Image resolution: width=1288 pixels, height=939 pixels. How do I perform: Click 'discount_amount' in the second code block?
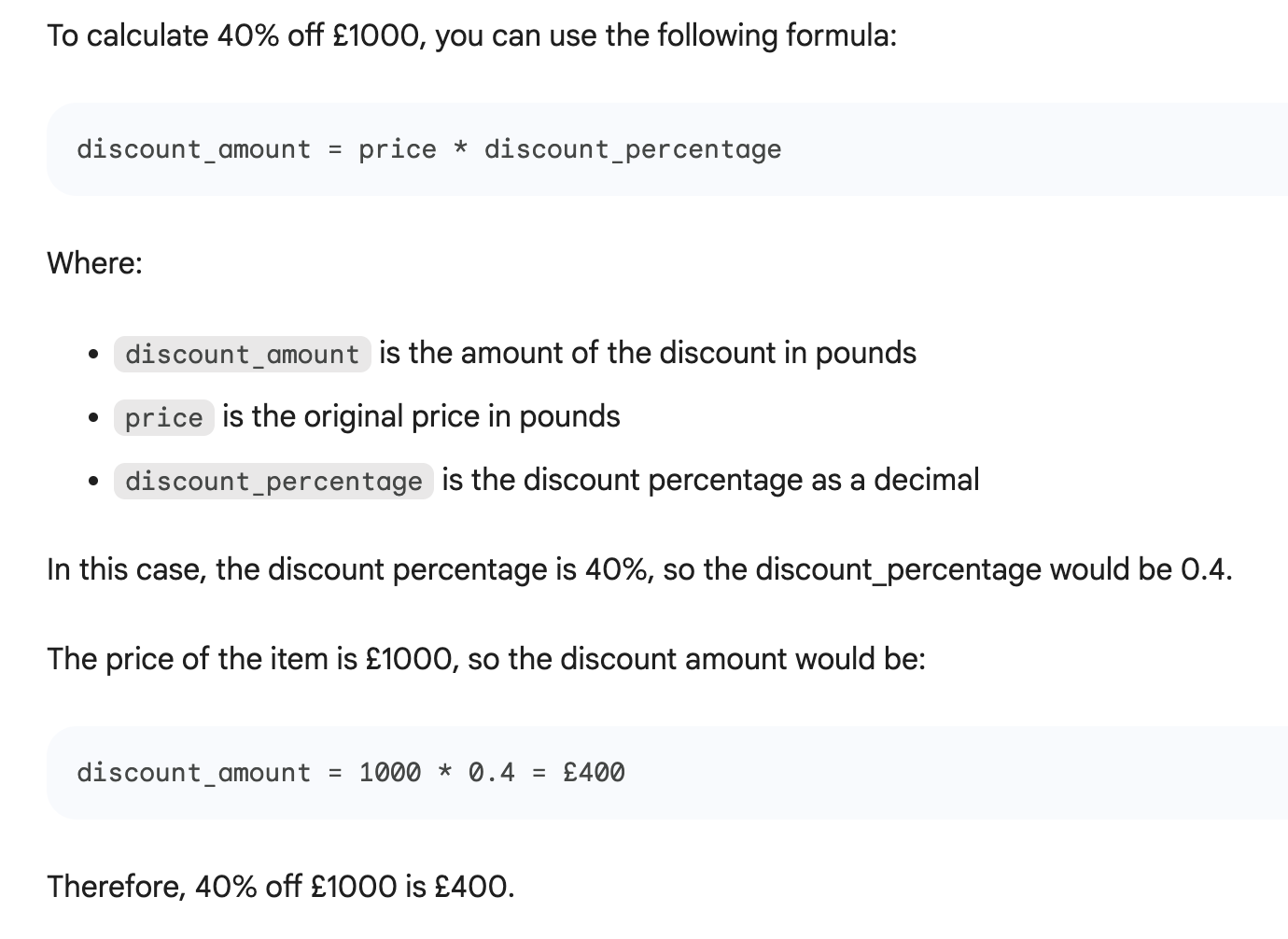(x=193, y=773)
